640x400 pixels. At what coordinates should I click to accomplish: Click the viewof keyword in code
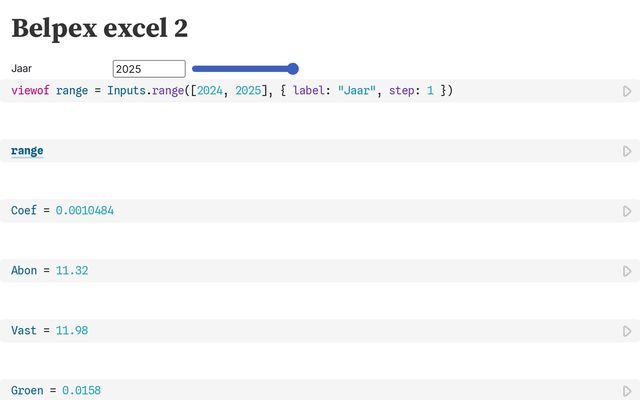click(30, 91)
